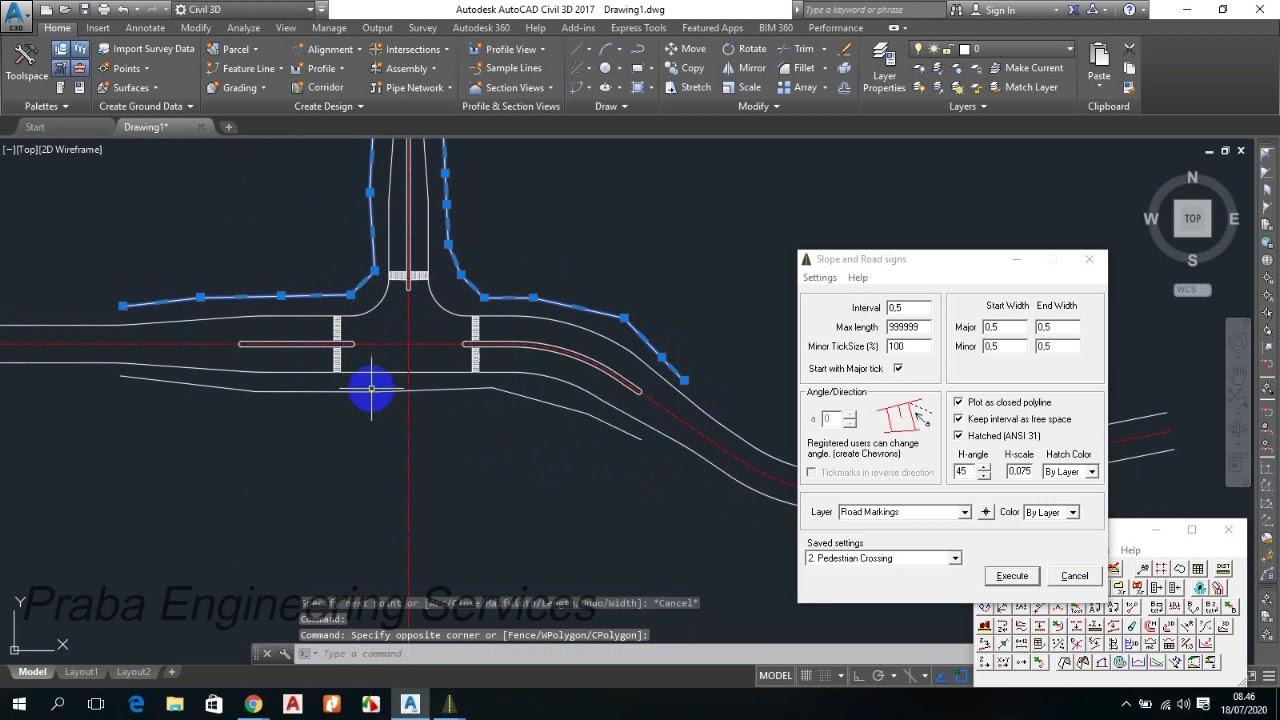The width and height of the screenshot is (1280, 720).
Task: Click the Windows Start button
Action: click(x=19, y=704)
